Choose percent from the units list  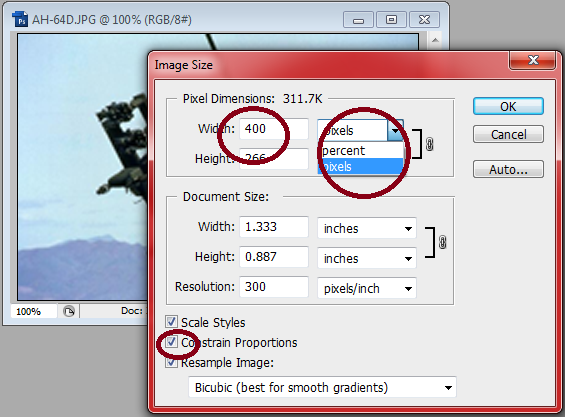point(361,150)
